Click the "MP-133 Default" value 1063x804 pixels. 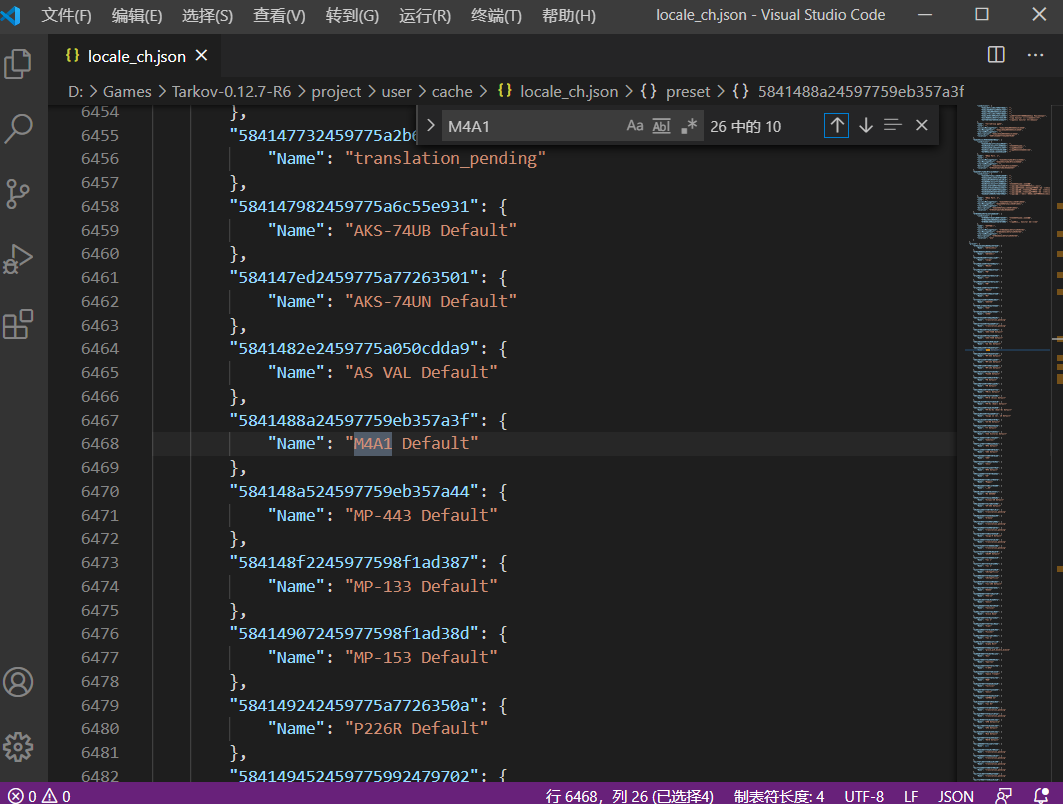(422, 586)
